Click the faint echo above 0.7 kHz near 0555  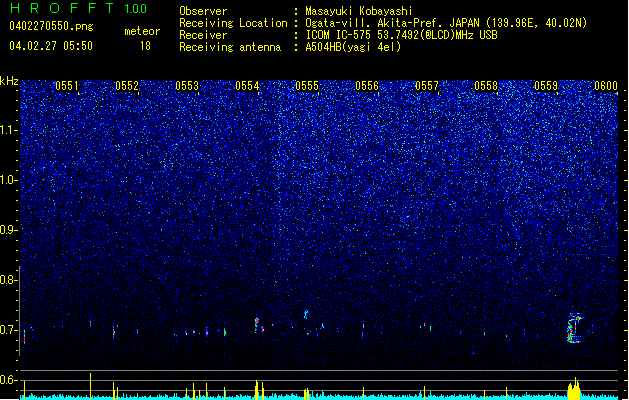[306, 314]
